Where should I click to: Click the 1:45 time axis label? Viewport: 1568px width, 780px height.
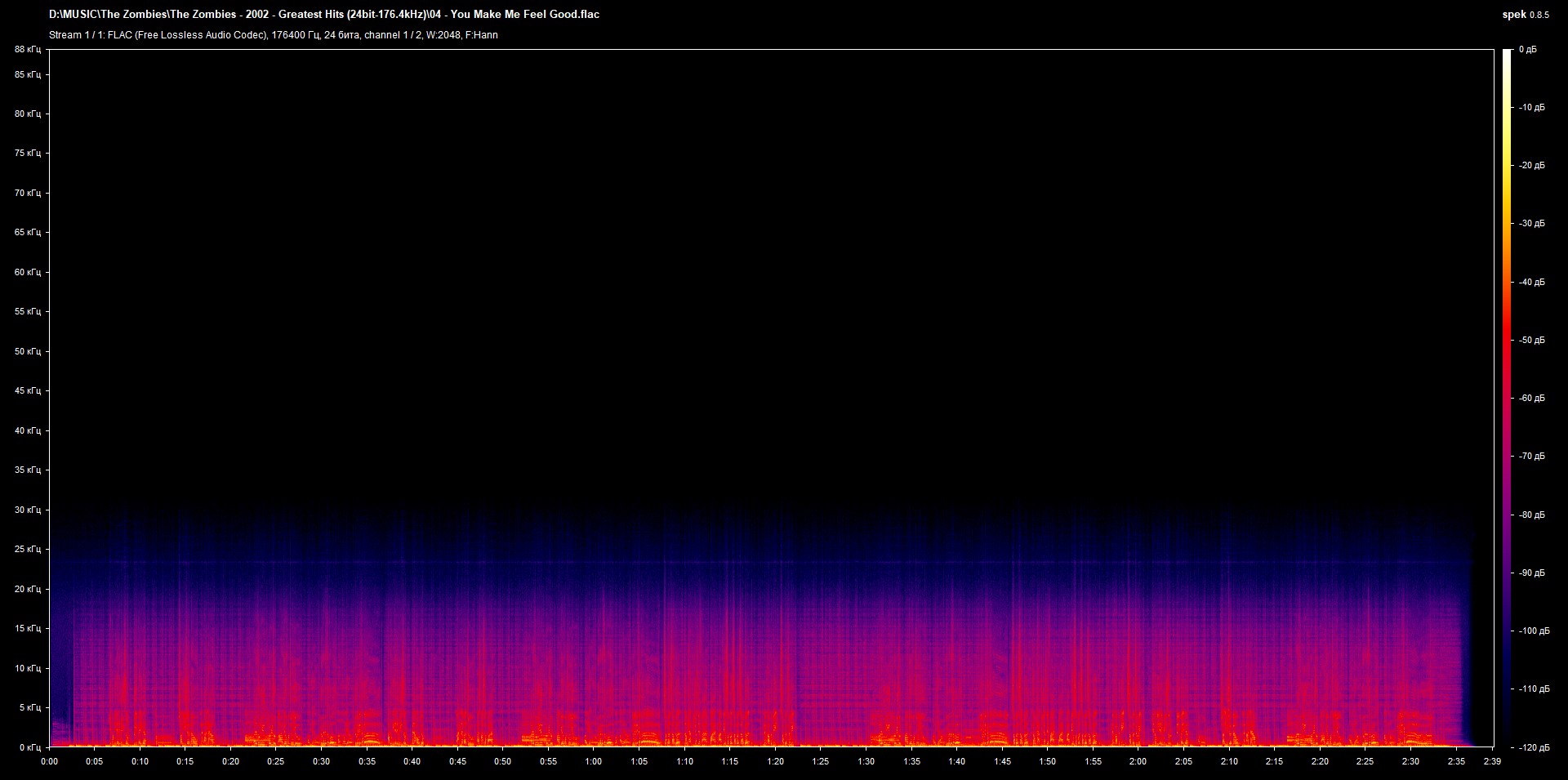pyautogui.click(x=1003, y=761)
